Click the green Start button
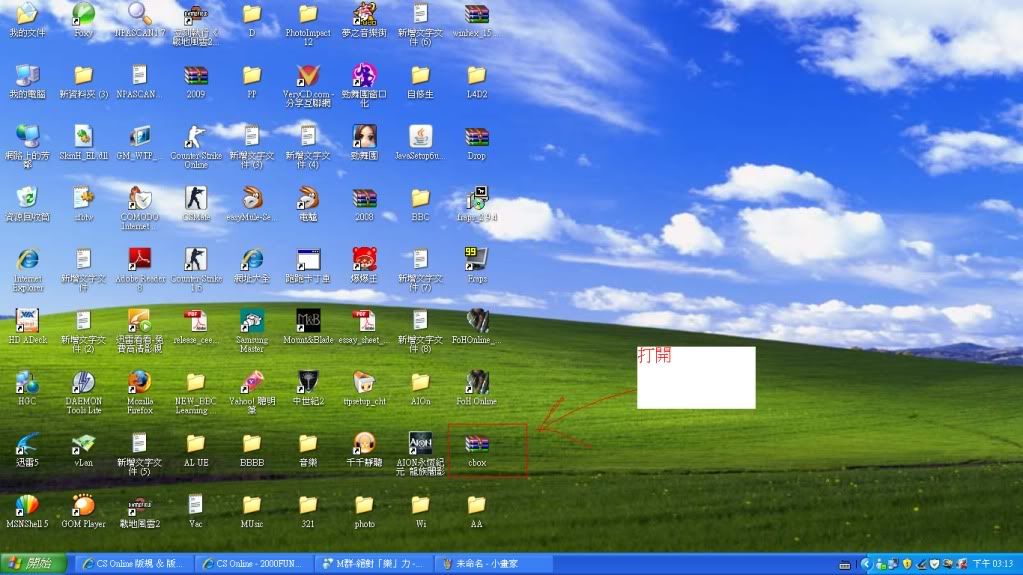The width and height of the screenshot is (1023, 575). click(x=34, y=564)
